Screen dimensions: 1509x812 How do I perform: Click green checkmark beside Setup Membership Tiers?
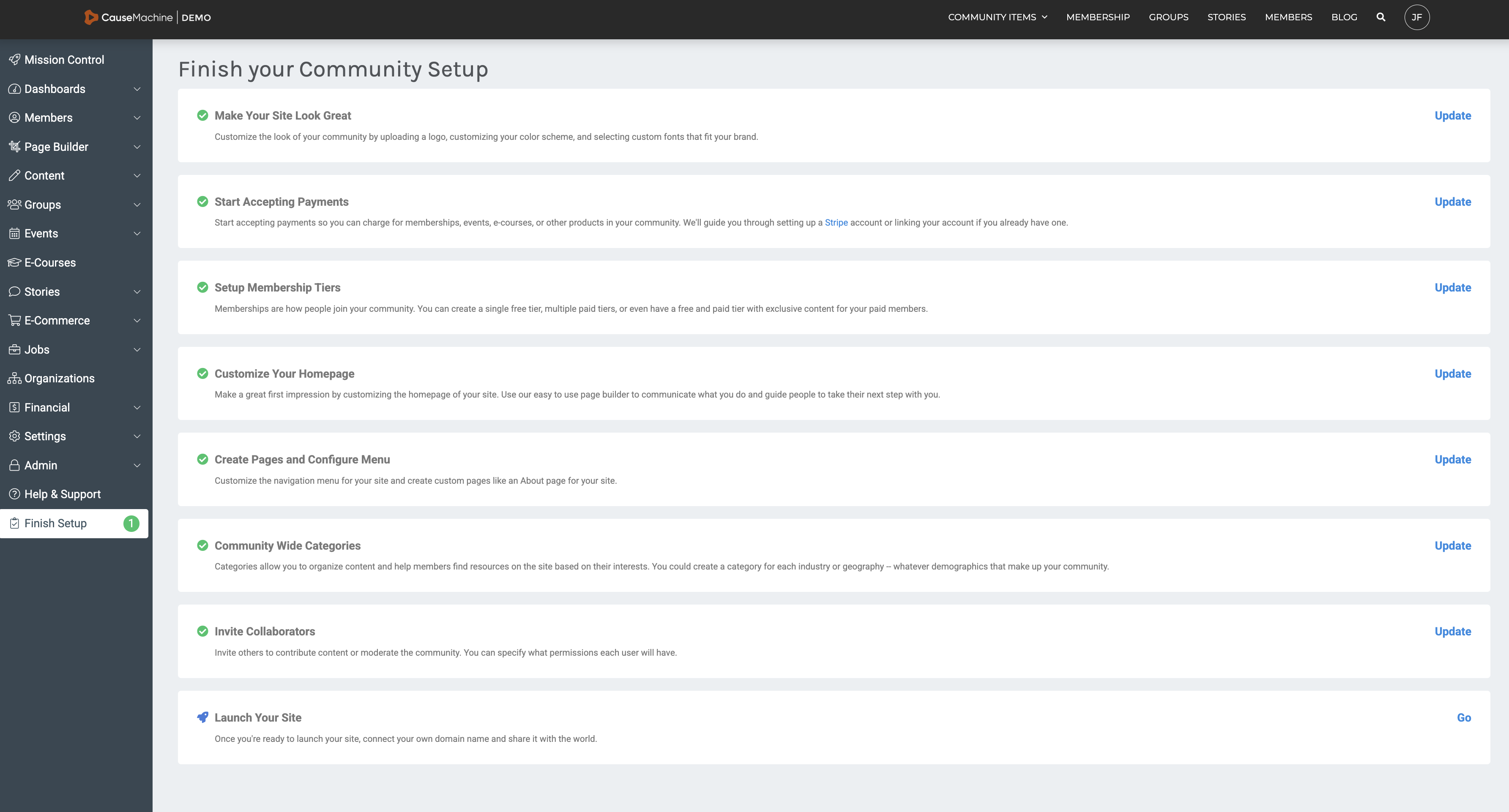click(202, 287)
